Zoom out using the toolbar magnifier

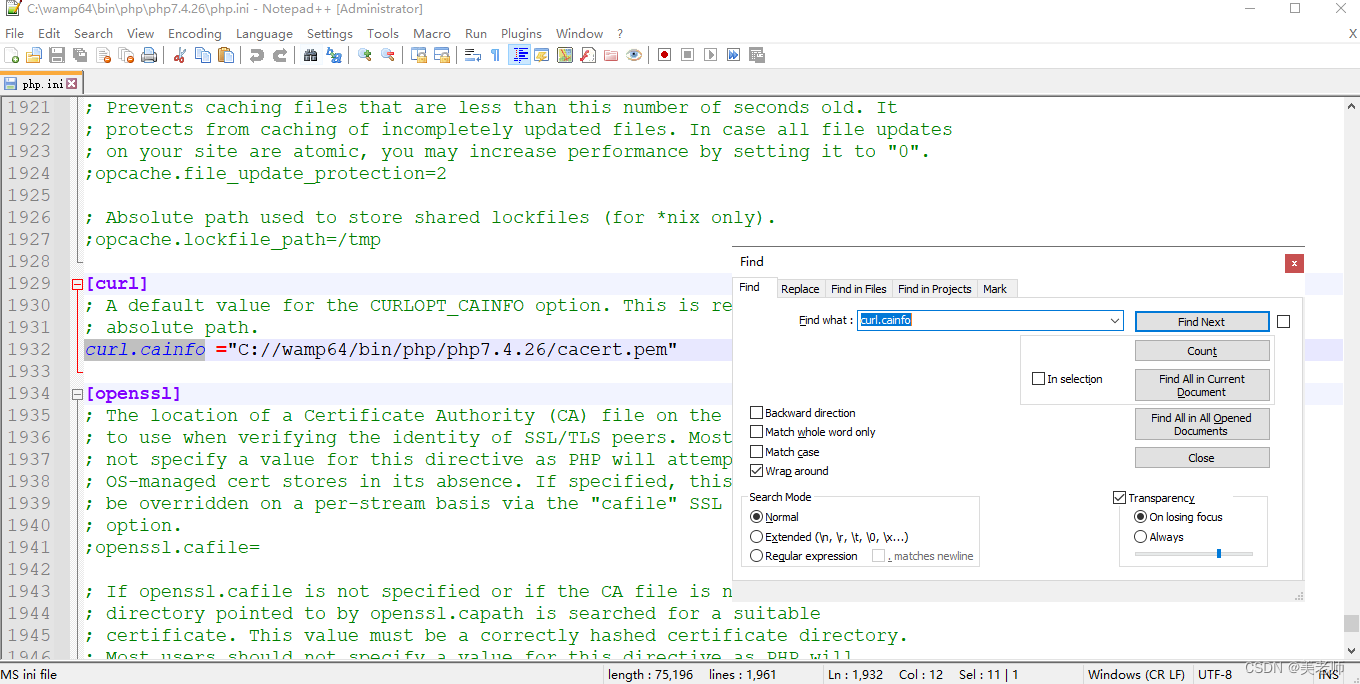(387, 55)
